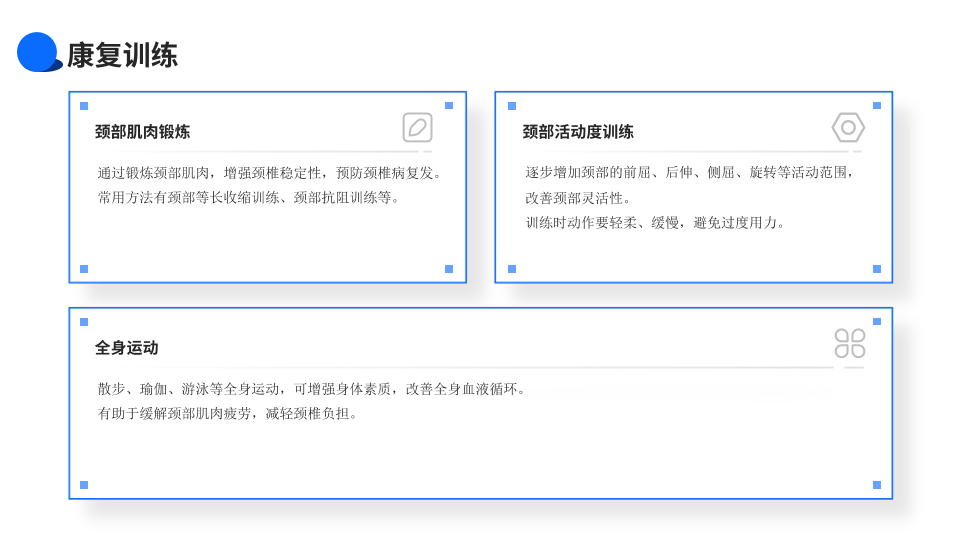Click the line starting with 通过锻炼颈部肌肉
This screenshot has width=960, height=540.
pos(269,173)
